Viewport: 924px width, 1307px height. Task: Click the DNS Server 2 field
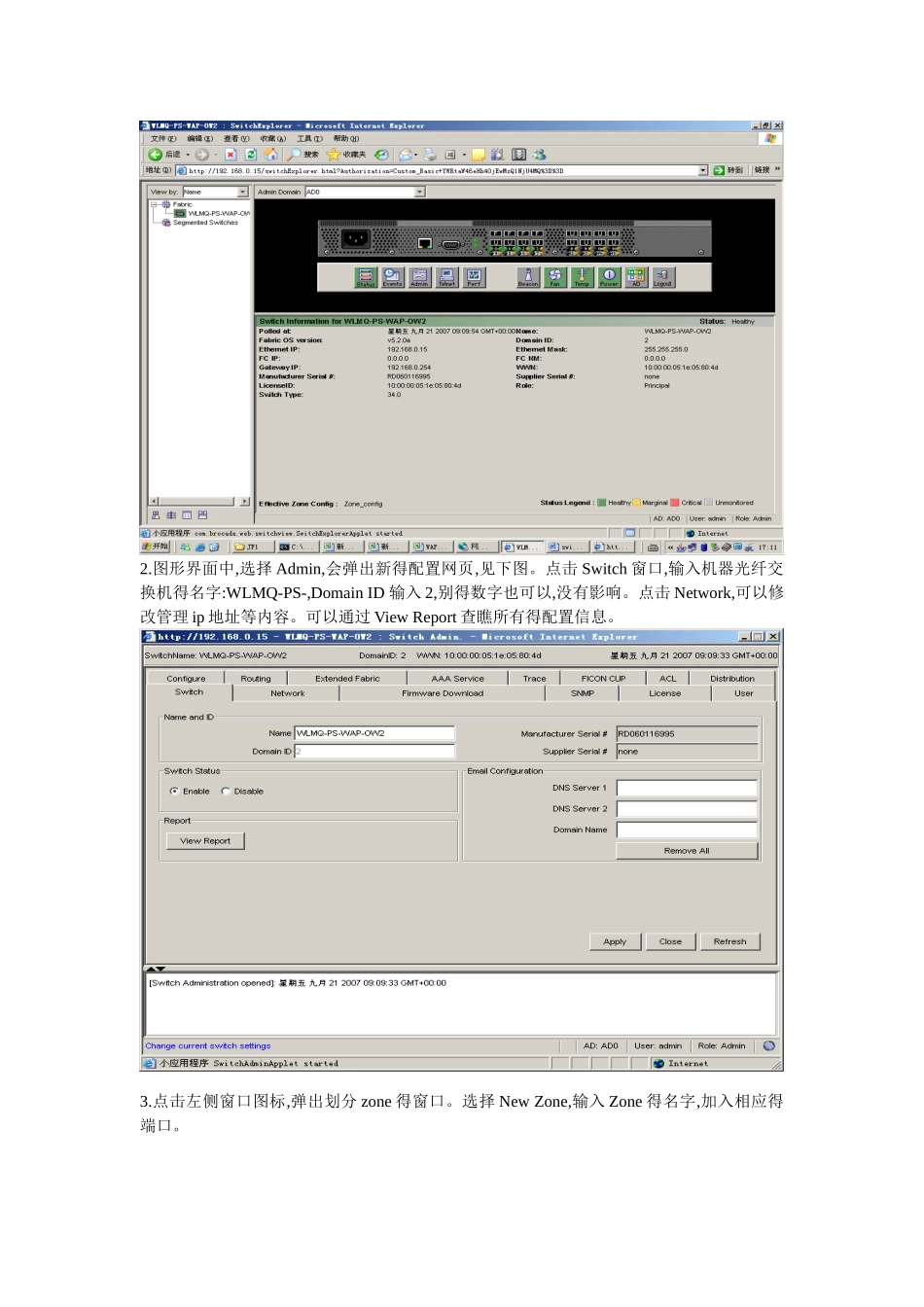pos(687,809)
